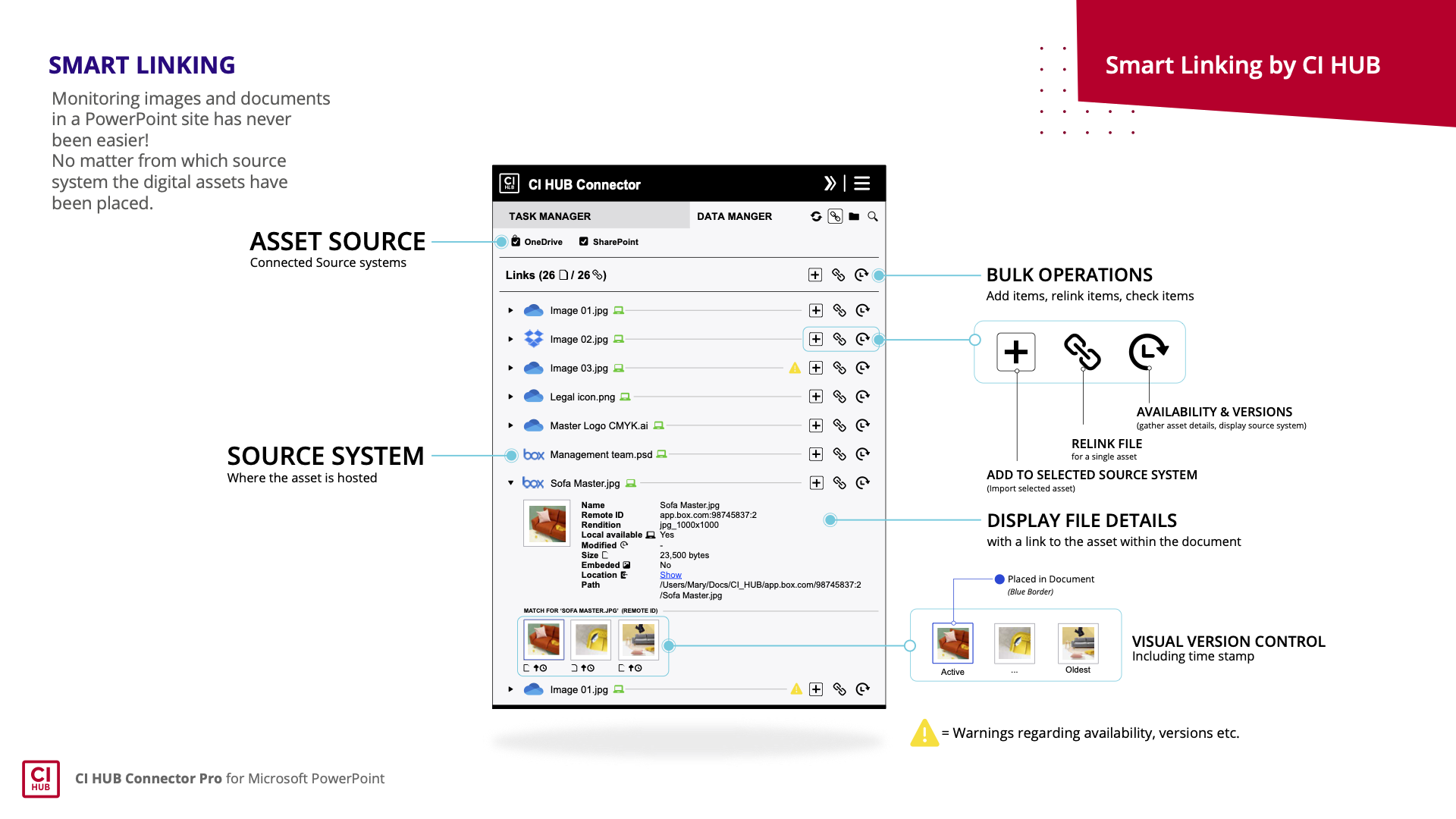
Task: Click the Box logo beside Management team.psd
Action: click(534, 454)
